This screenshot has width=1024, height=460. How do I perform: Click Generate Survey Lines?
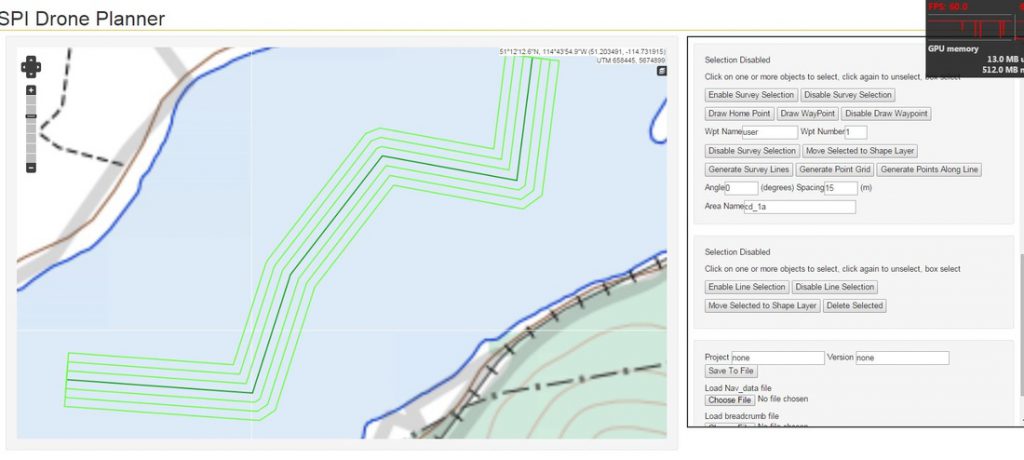[x=749, y=170]
